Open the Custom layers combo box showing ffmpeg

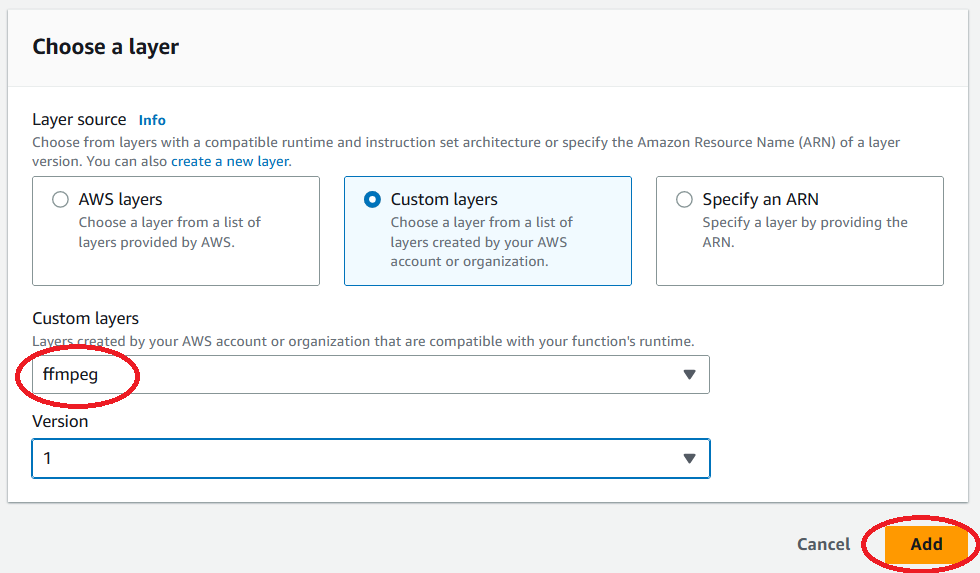tap(370, 375)
